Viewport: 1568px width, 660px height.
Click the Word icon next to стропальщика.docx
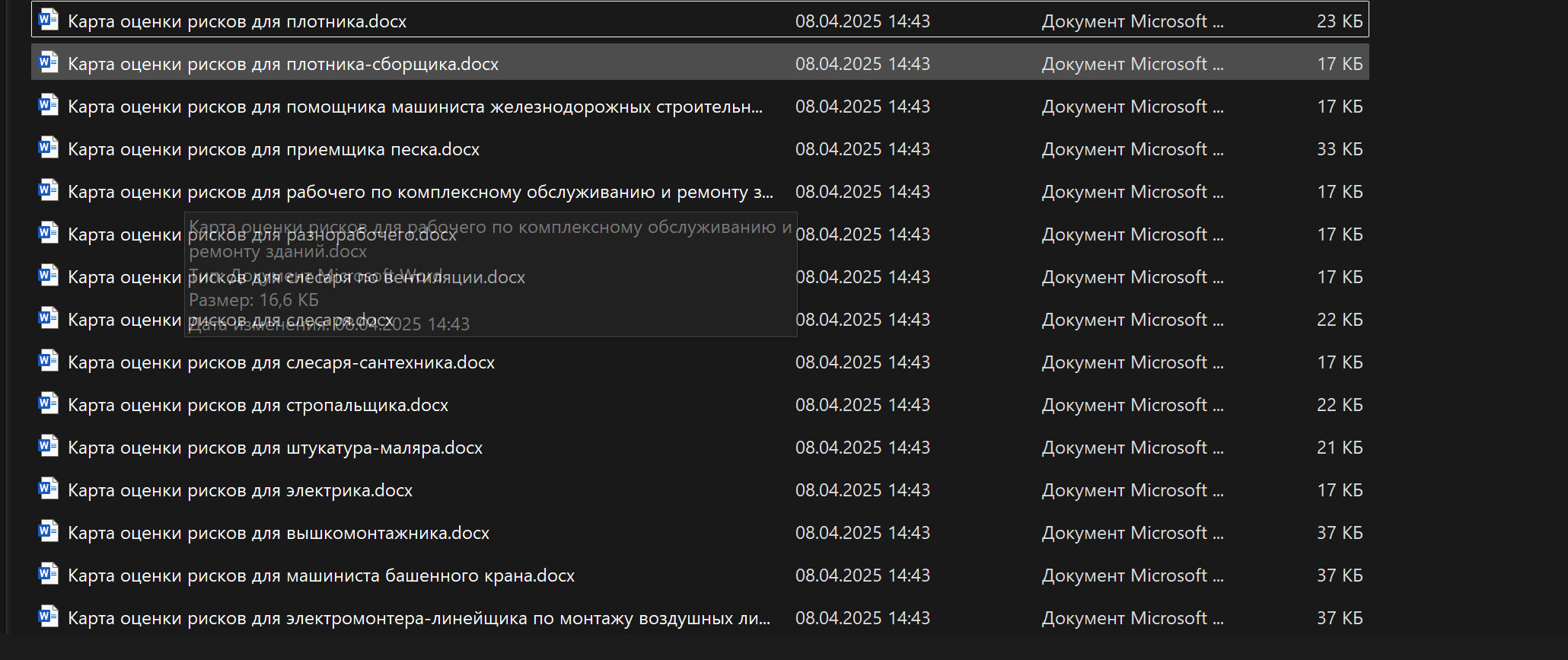49,403
